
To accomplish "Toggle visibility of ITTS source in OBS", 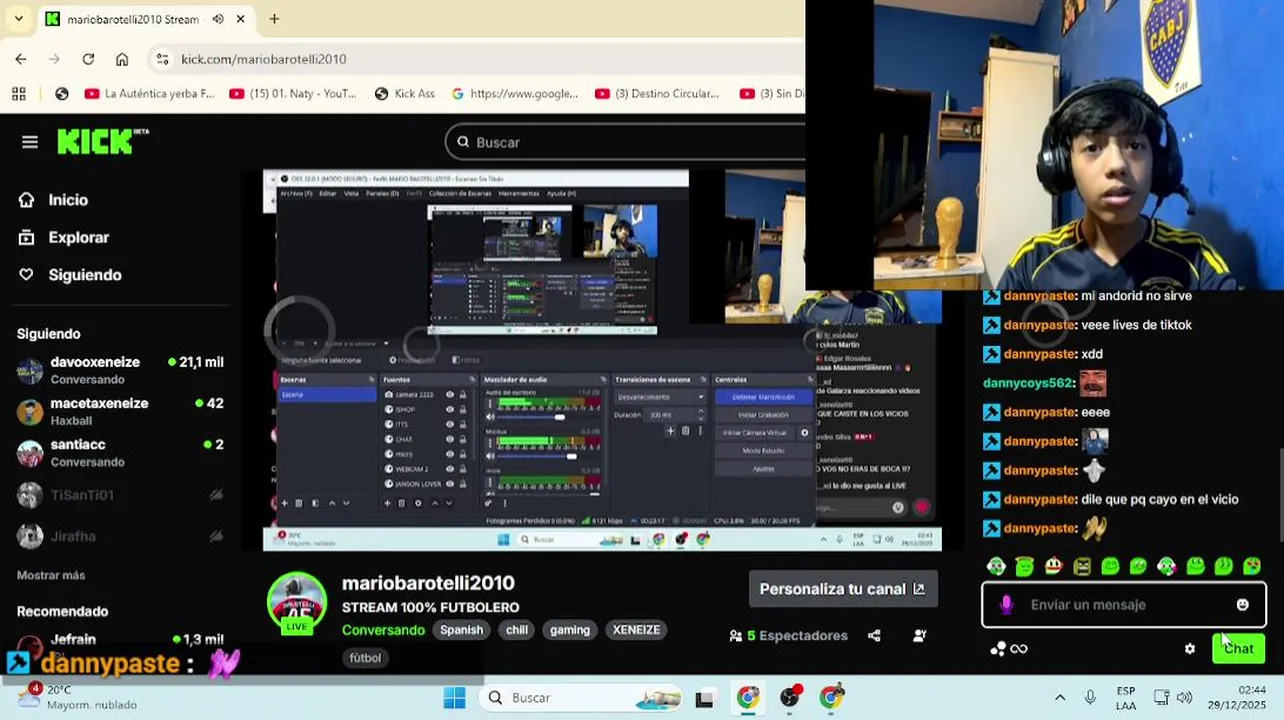I will click(450, 424).
